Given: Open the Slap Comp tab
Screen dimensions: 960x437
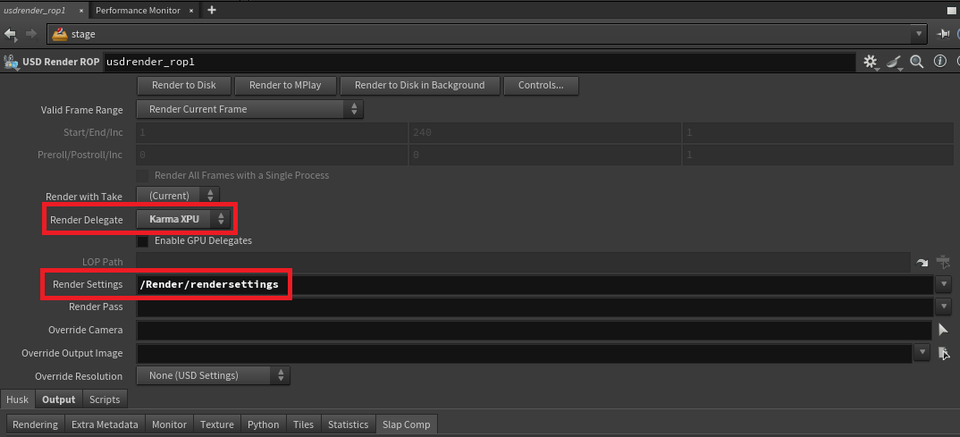Looking at the screenshot, I should point(406,425).
